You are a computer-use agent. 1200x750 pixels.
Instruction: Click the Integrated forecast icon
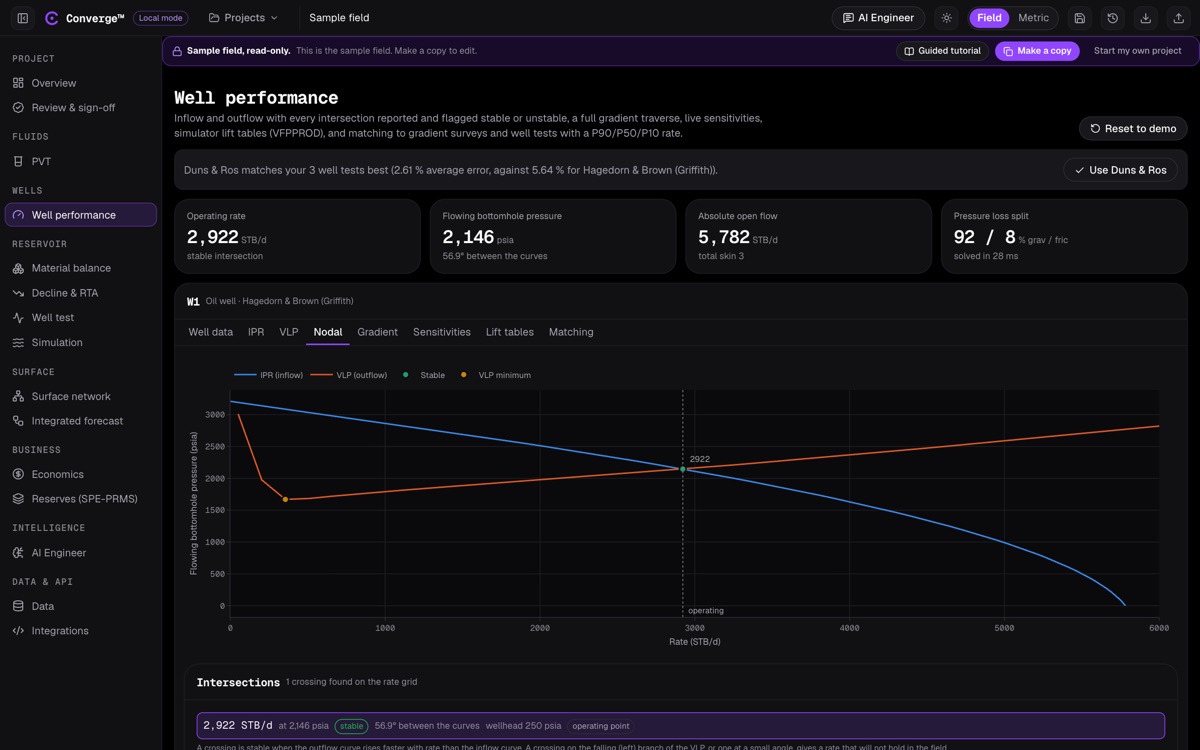tap(18, 421)
